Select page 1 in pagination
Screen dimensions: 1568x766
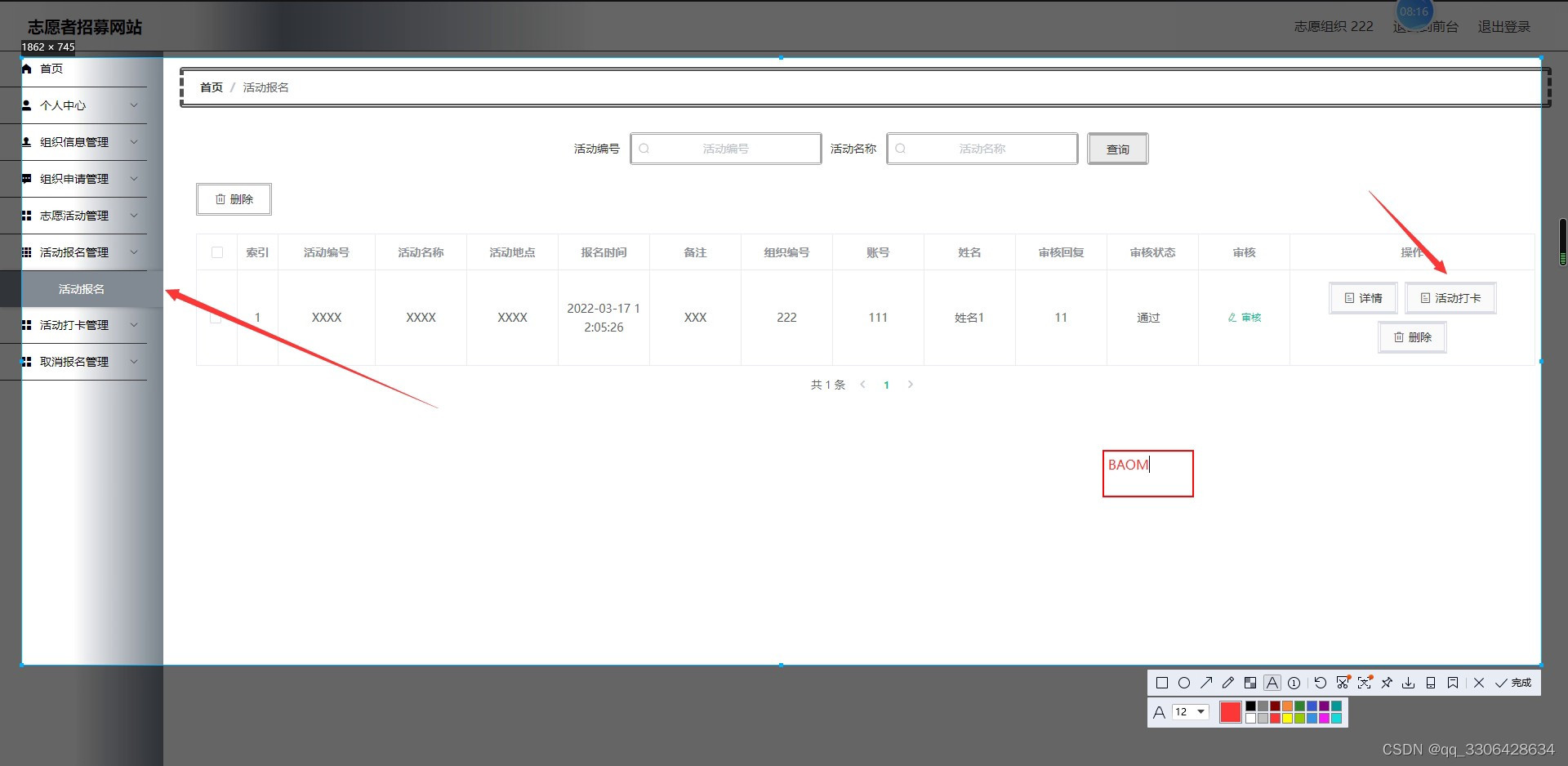coord(886,385)
